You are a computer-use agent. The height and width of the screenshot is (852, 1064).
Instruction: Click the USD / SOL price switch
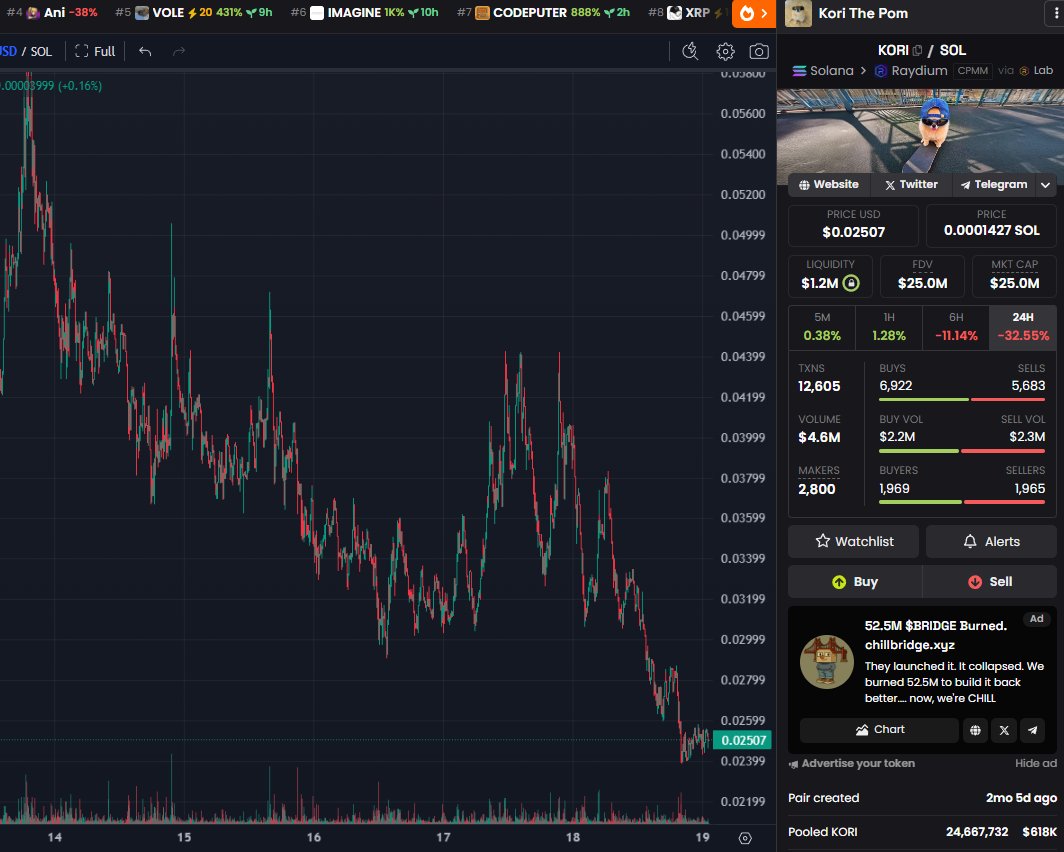point(26,52)
